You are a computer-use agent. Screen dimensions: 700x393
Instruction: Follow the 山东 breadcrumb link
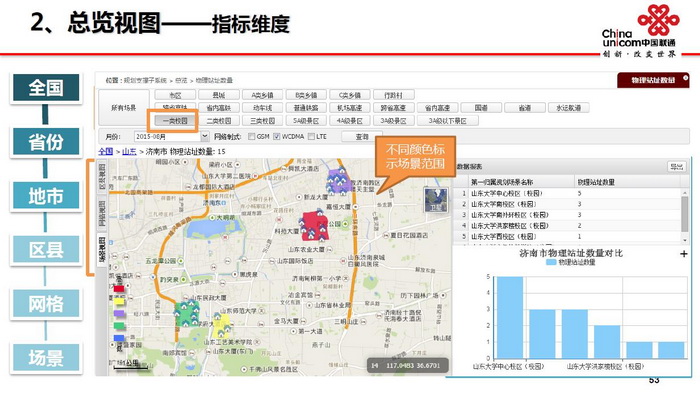point(129,151)
